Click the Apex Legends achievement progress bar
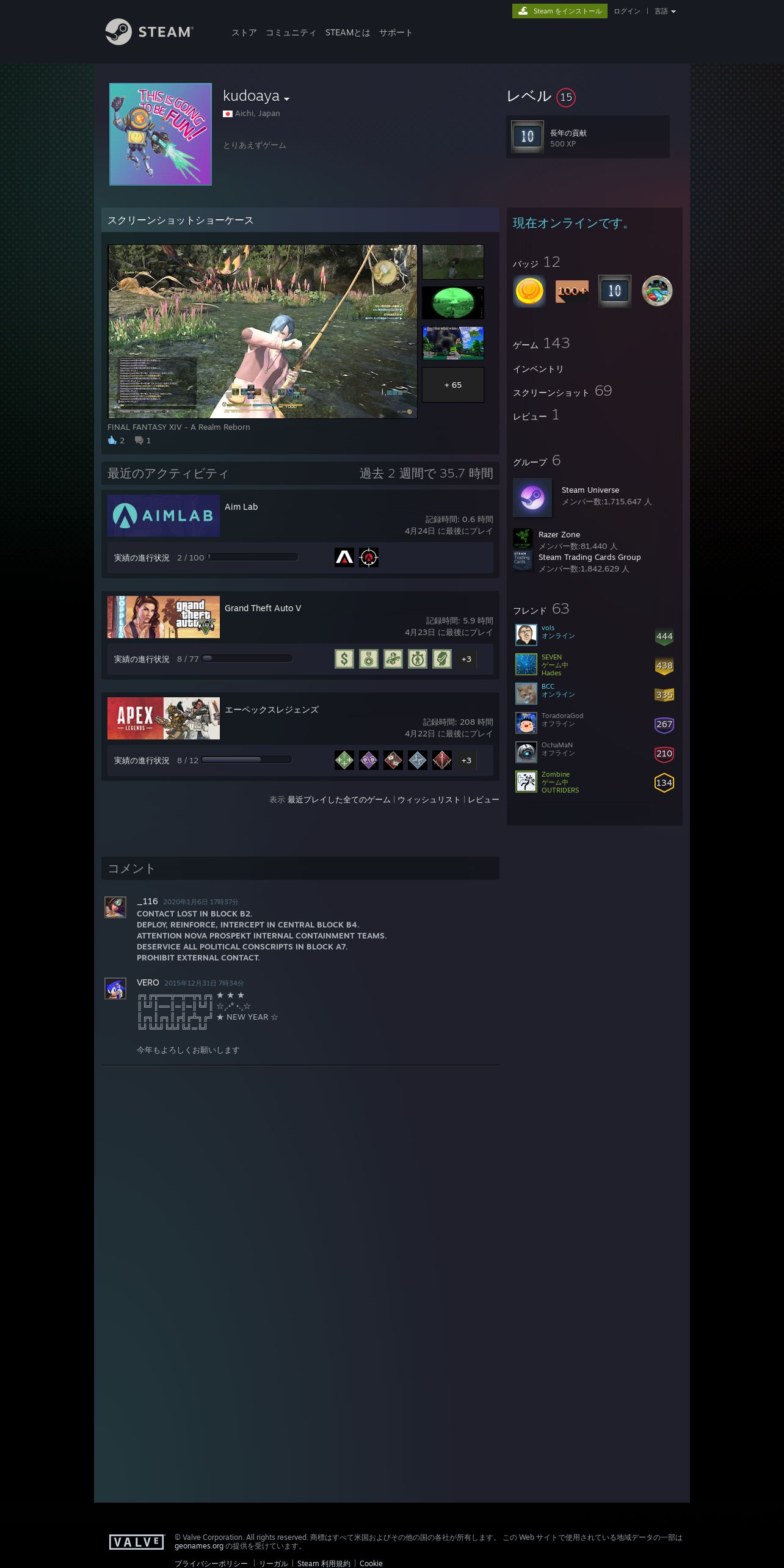Screen dimensions: 784x1568 click(x=247, y=760)
